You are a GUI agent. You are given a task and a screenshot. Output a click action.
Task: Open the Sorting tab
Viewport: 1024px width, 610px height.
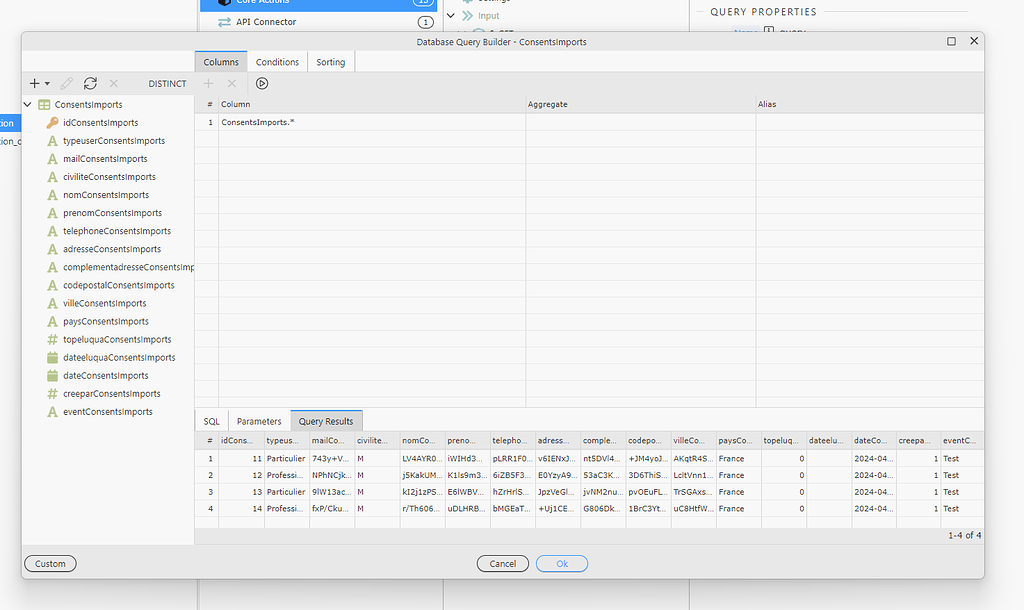[330, 62]
